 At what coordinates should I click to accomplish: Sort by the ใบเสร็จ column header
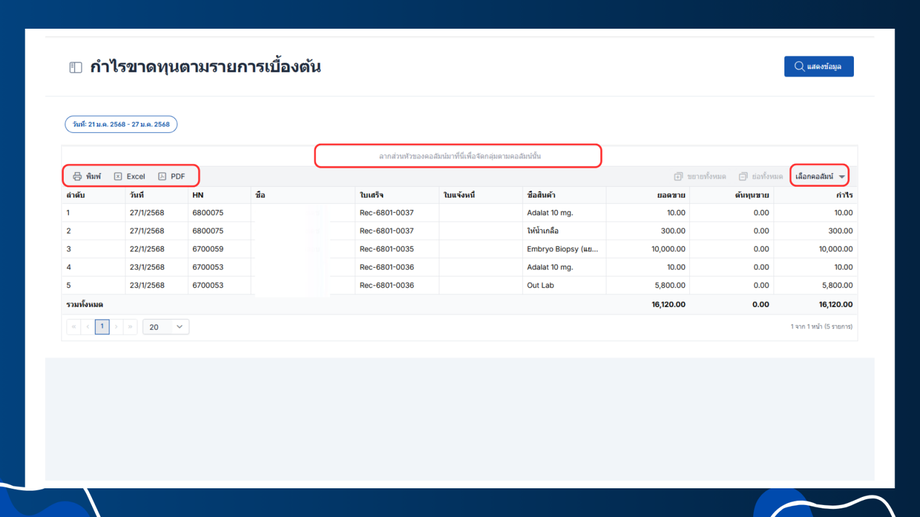click(x=397, y=195)
